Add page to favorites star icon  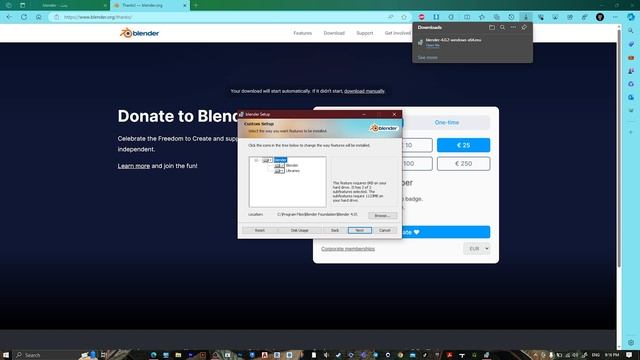tap(404, 17)
